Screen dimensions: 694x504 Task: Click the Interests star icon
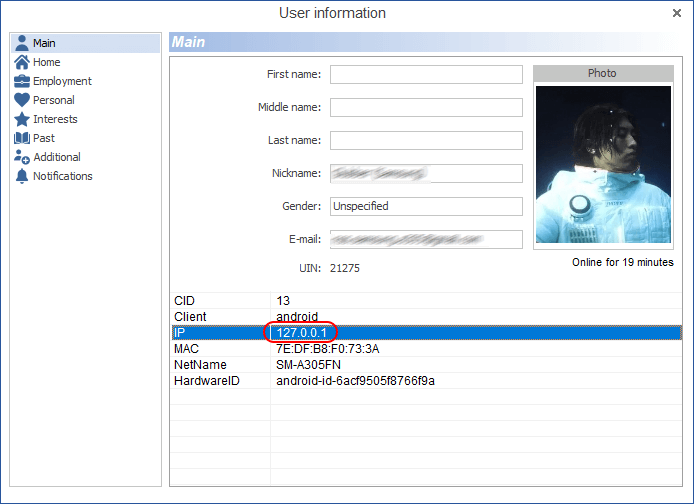pyautogui.click(x=21, y=119)
